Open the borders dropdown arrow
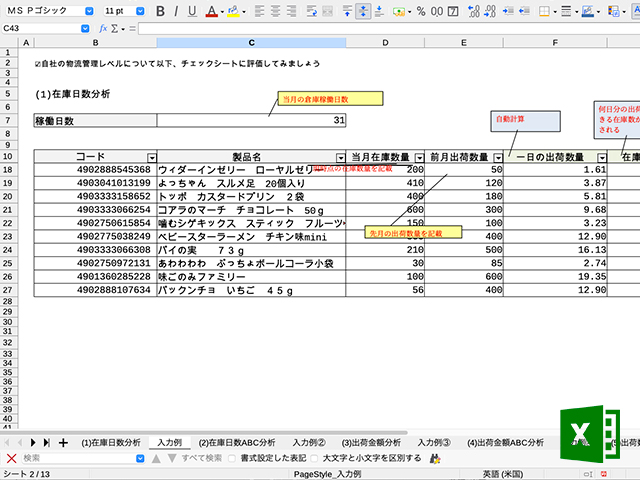 coord(555,12)
